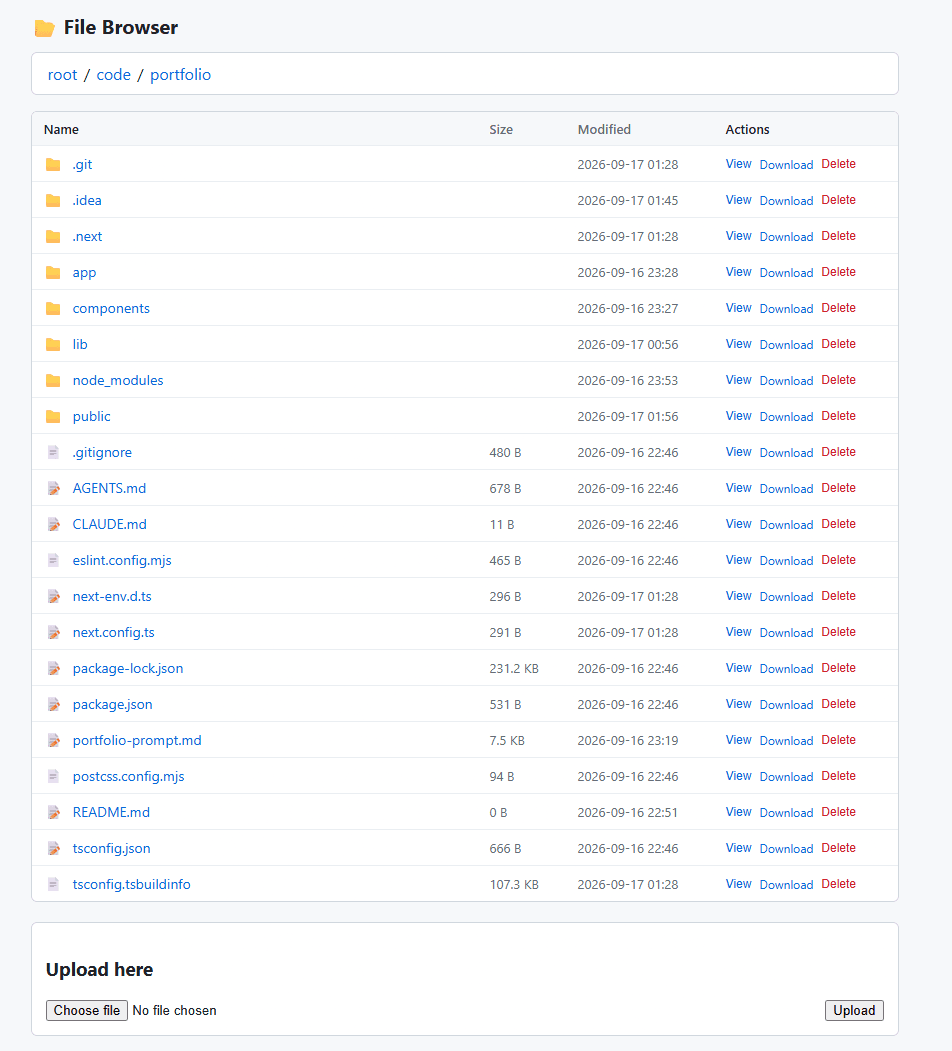Click the file icon beside package-lock.json
This screenshot has width=952, height=1051.
click(x=54, y=668)
